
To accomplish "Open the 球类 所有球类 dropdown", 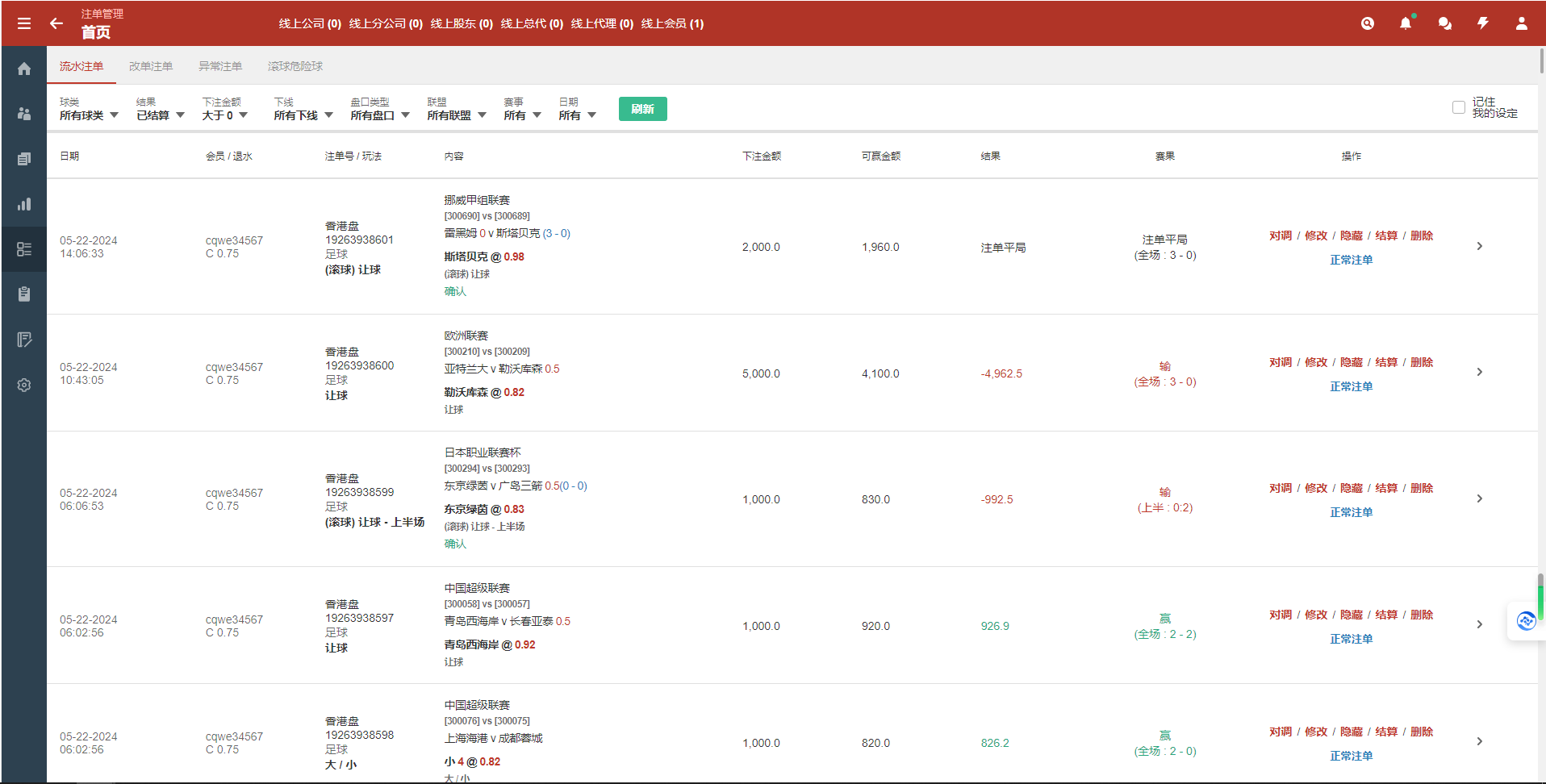I will [x=89, y=115].
